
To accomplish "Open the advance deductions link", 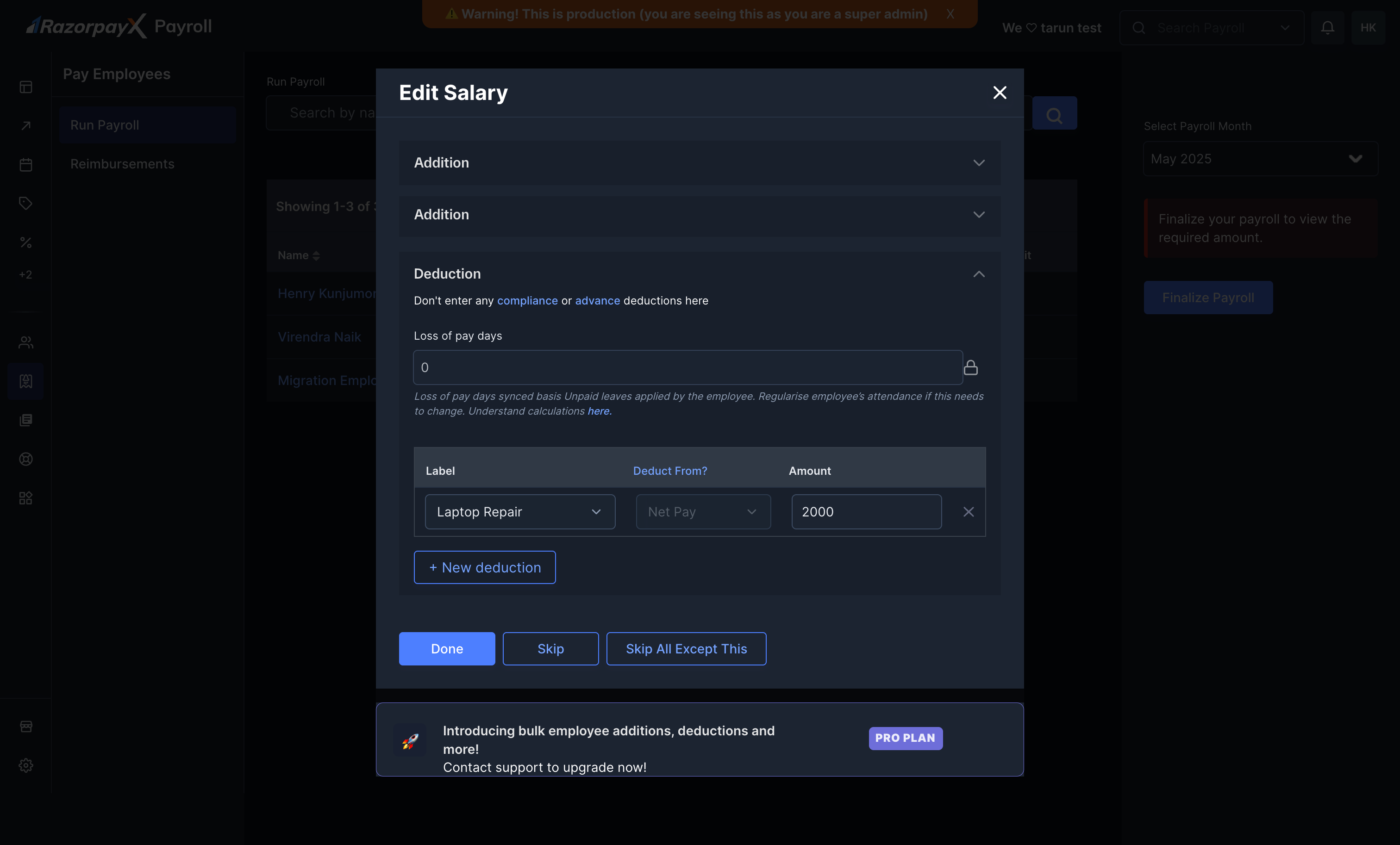I will pyautogui.click(x=597, y=300).
